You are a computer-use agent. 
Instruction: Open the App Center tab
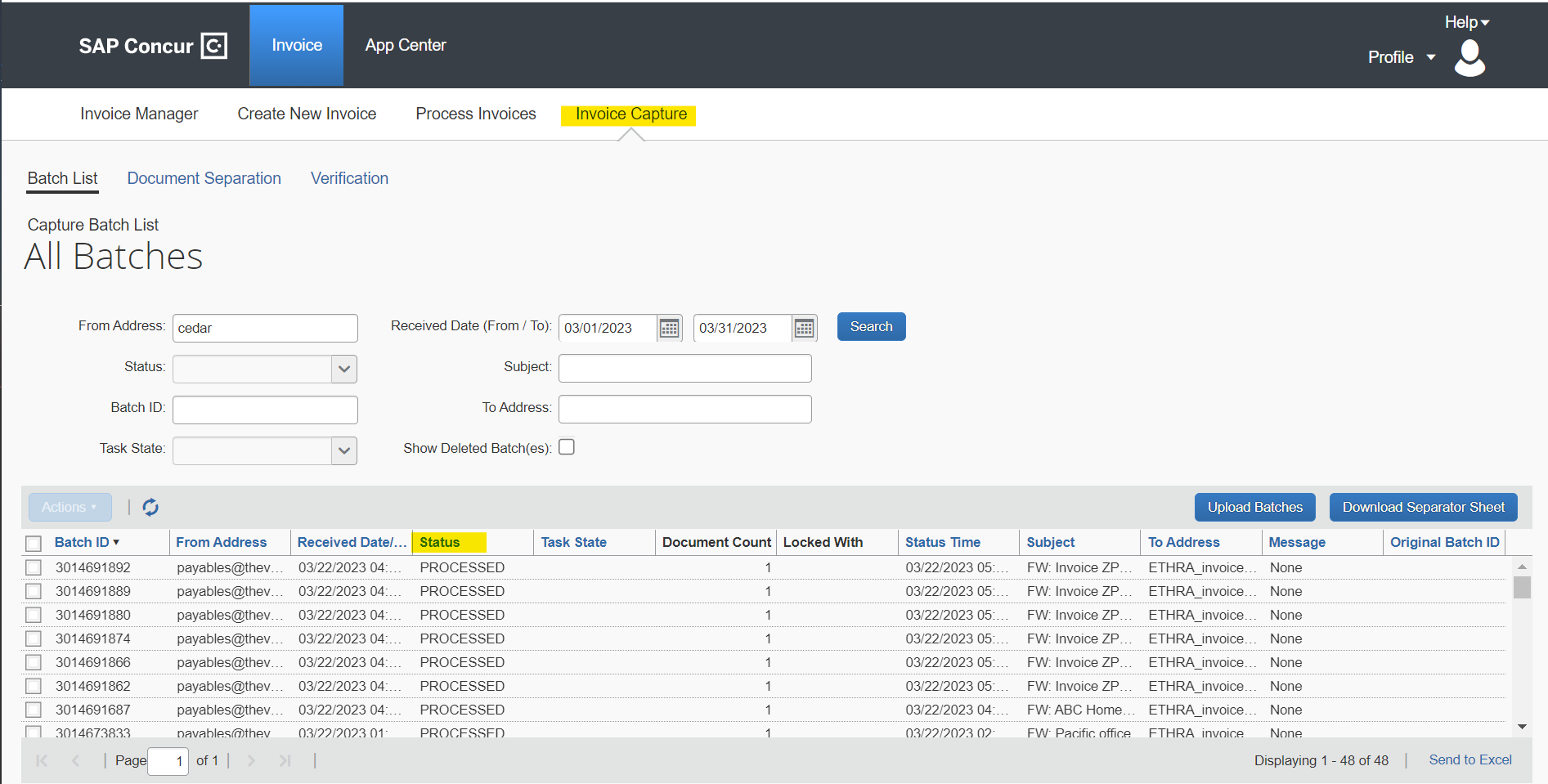406,46
